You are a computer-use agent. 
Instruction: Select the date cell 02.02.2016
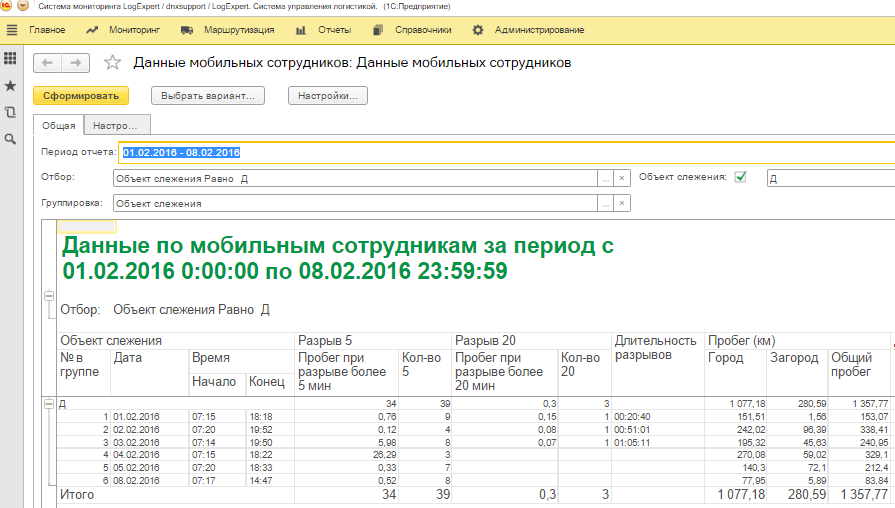point(150,429)
